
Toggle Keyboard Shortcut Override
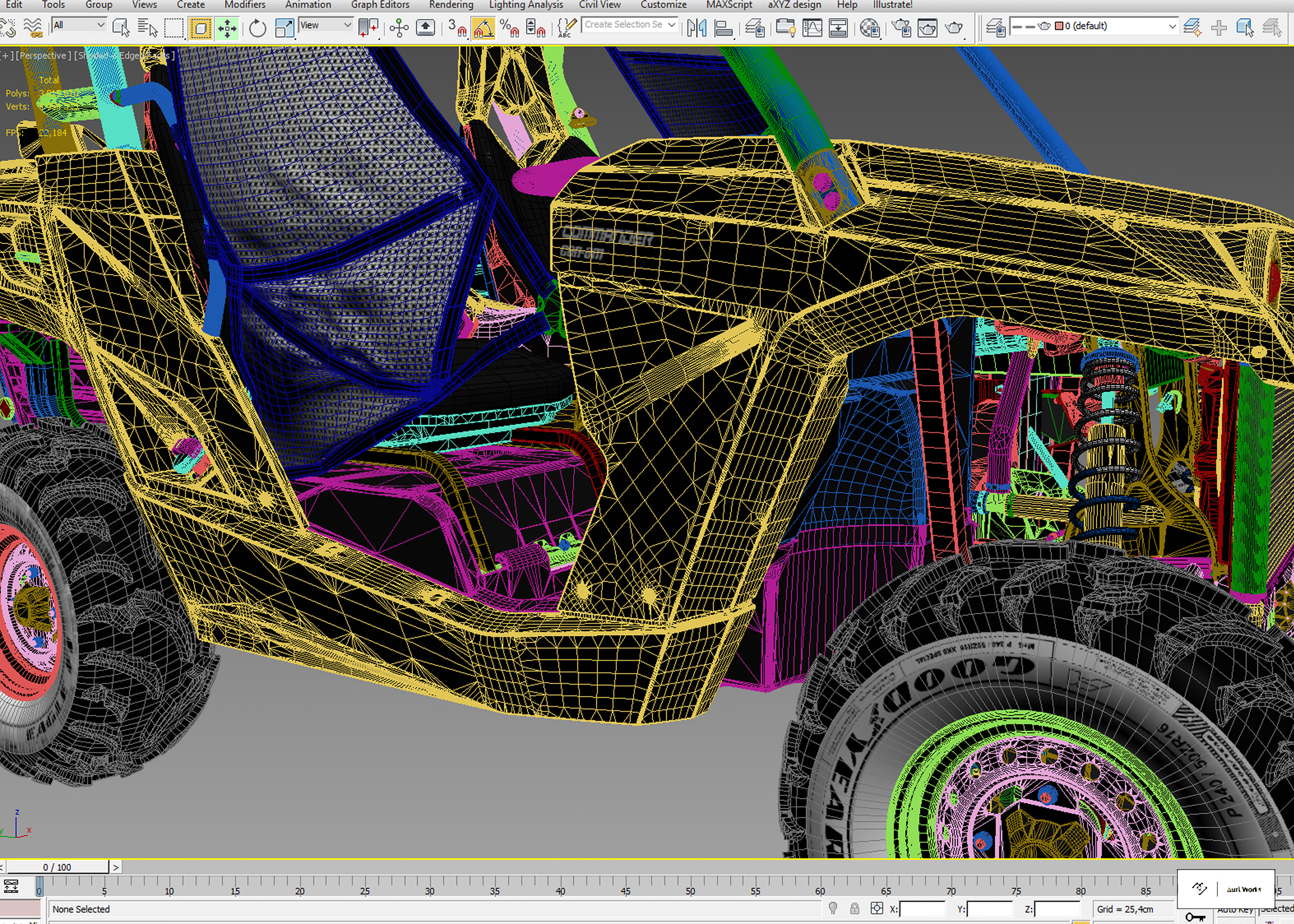click(425, 27)
